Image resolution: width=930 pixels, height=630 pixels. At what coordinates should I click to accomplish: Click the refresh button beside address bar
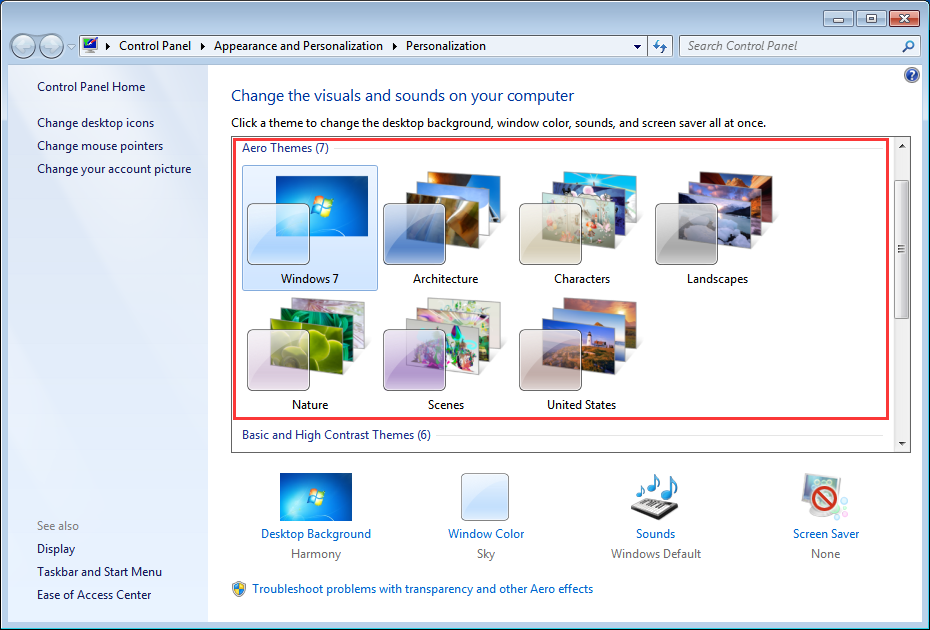[660, 46]
